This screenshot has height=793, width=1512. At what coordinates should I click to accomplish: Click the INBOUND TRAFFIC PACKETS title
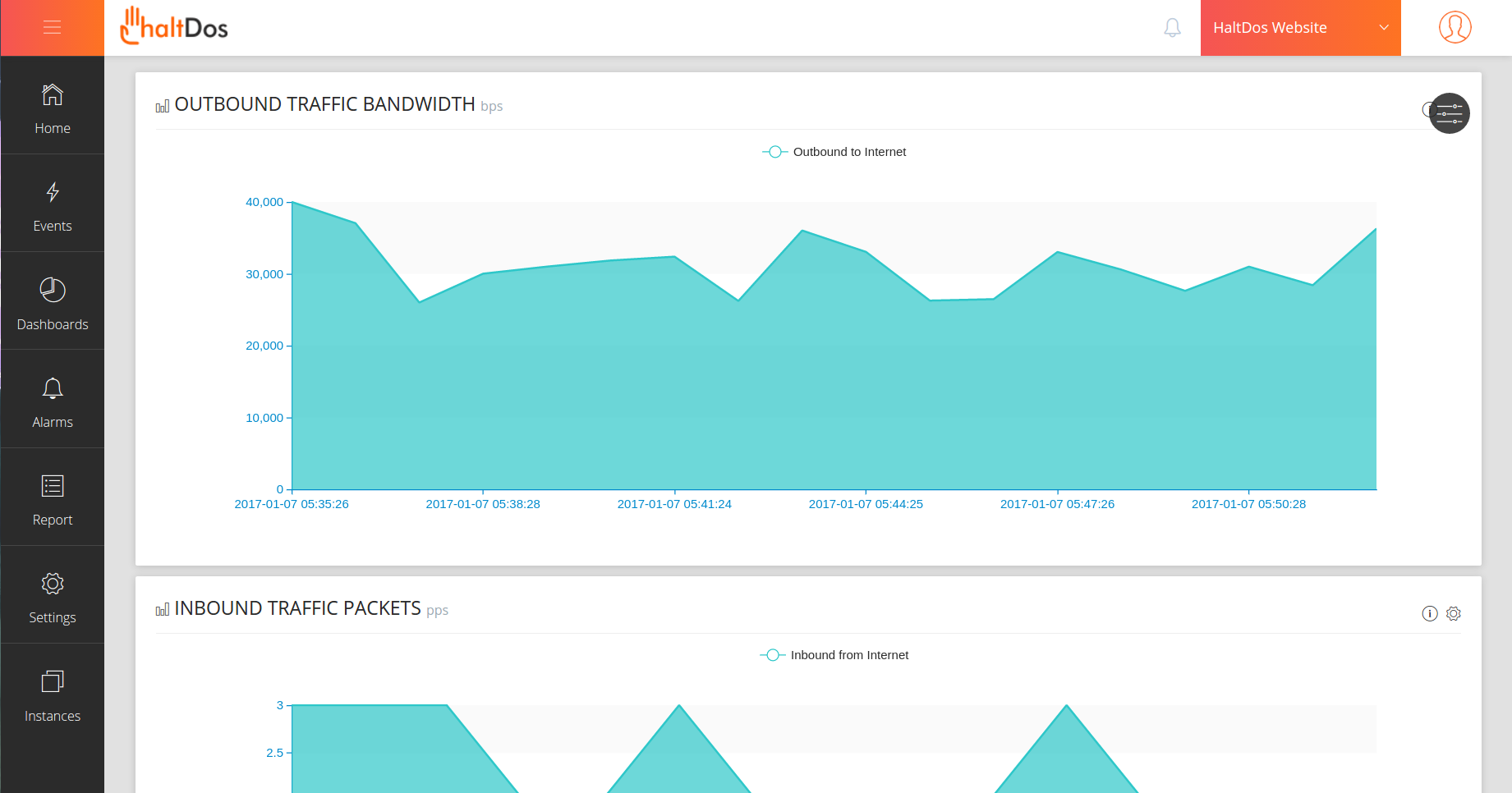pyautogui.click(x=298, y=608)
